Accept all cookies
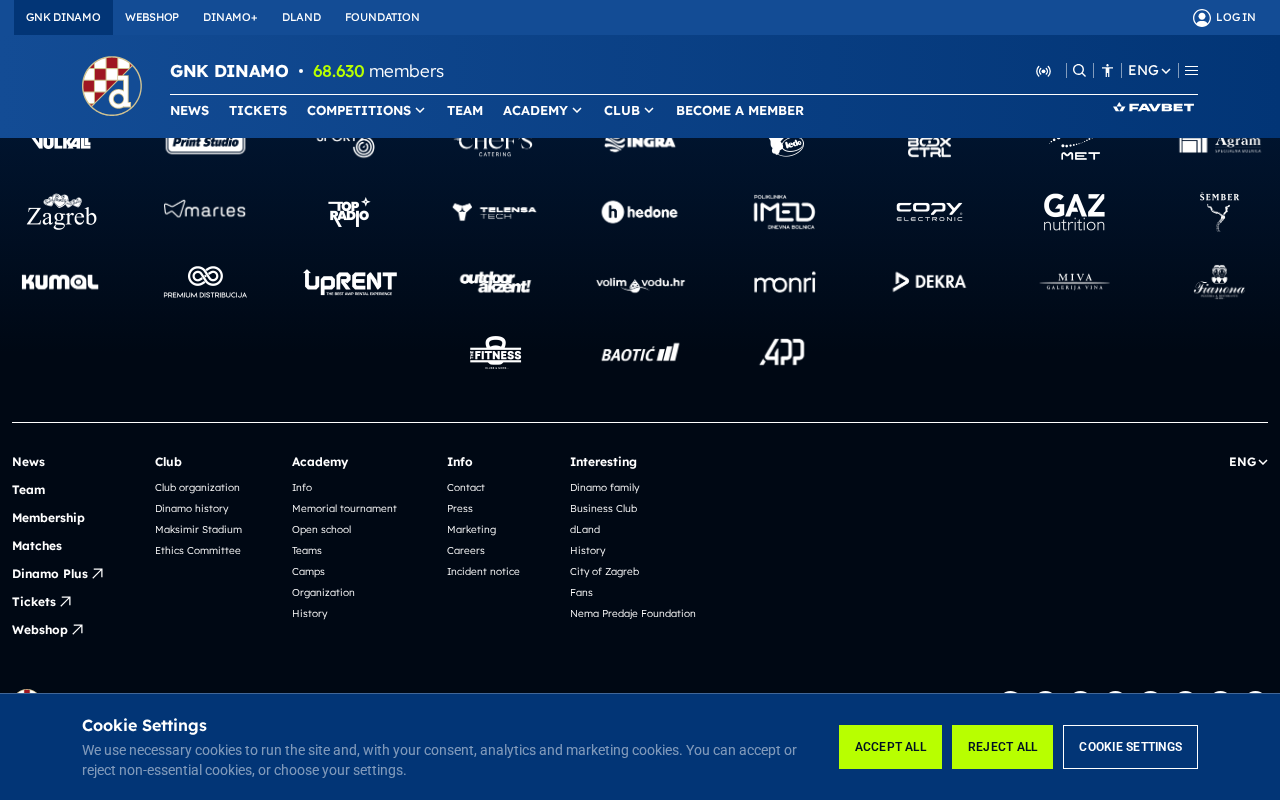Viewport: 1280px width, 800px height. (x=890, y=747)
